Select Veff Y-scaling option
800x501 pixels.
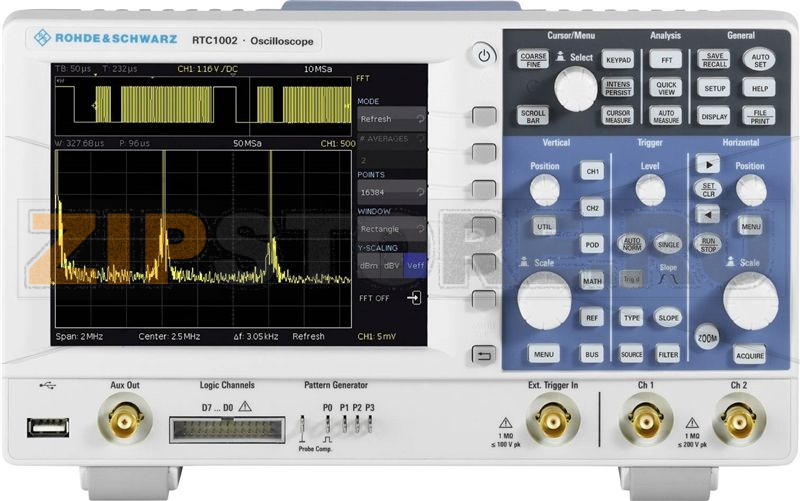point(415,265)
